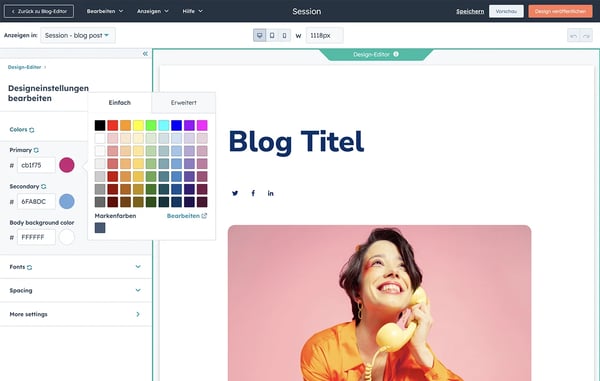Click the Twitter share icon
Image resolution: width=600 pixels, height=381 pixels.
(x=235, y=193)
